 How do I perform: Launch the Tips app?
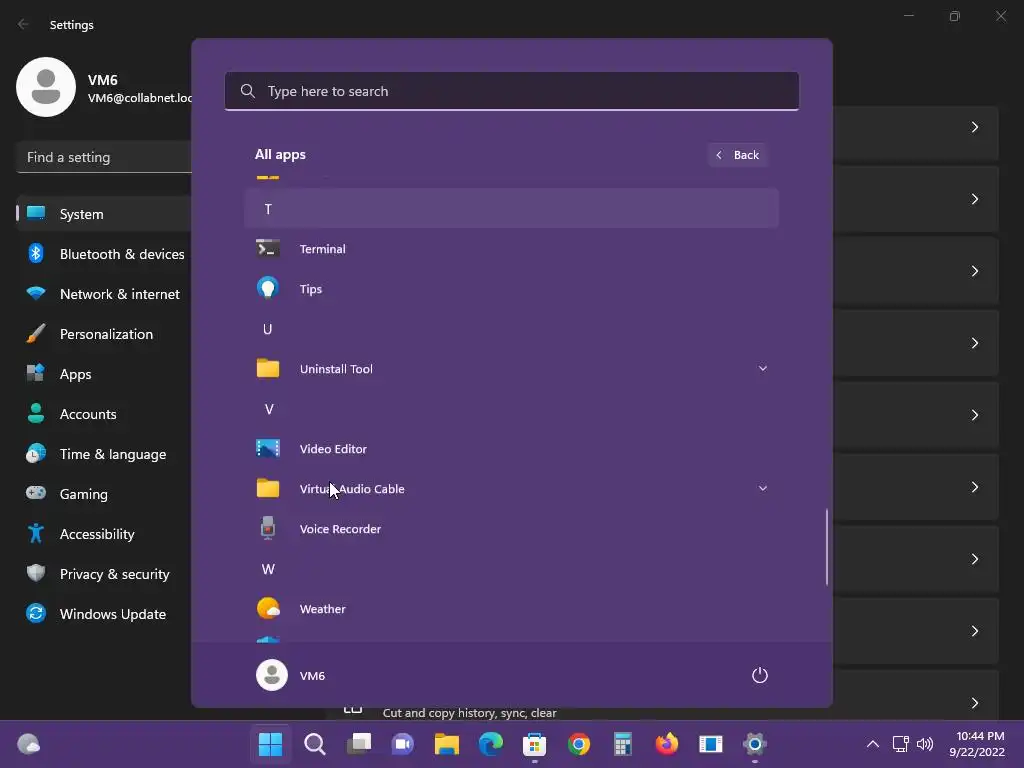511,289
